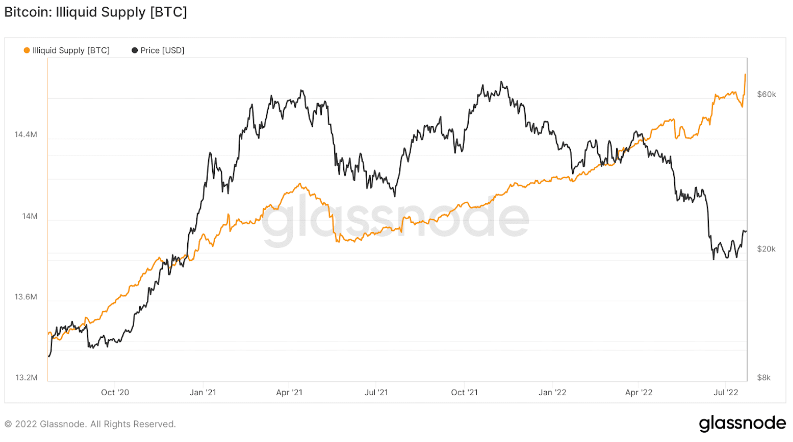
Task: Toggle the Price [USD] legend label
Action: (163, 49)
